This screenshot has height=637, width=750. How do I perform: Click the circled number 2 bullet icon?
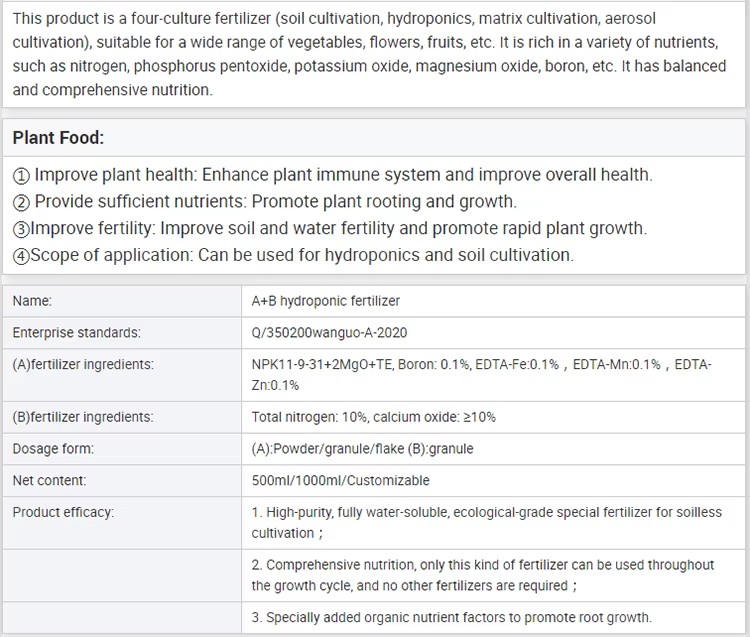click(x=21, y=202)
